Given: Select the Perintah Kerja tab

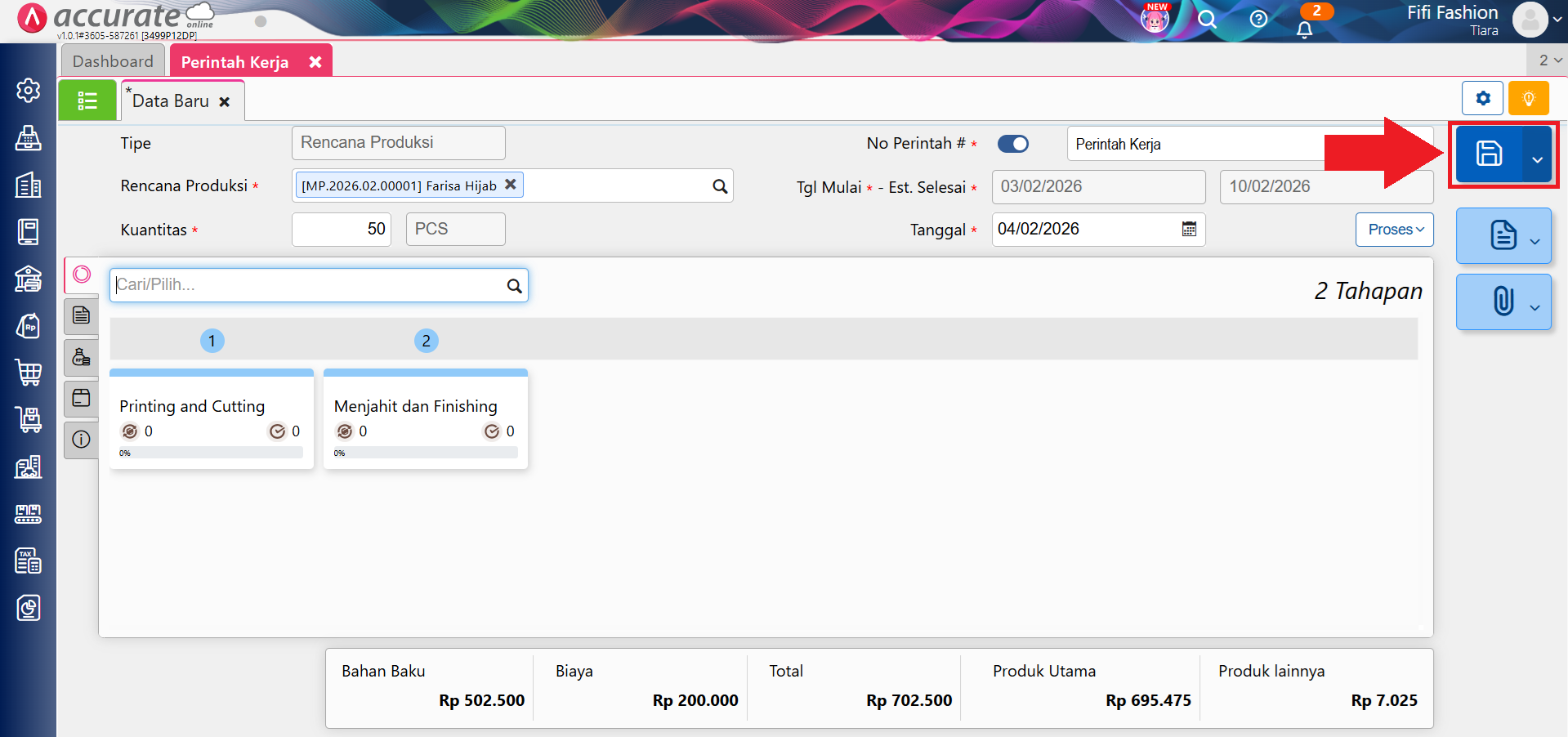Looking at the screenshot, I should click(x=235, y=62).
